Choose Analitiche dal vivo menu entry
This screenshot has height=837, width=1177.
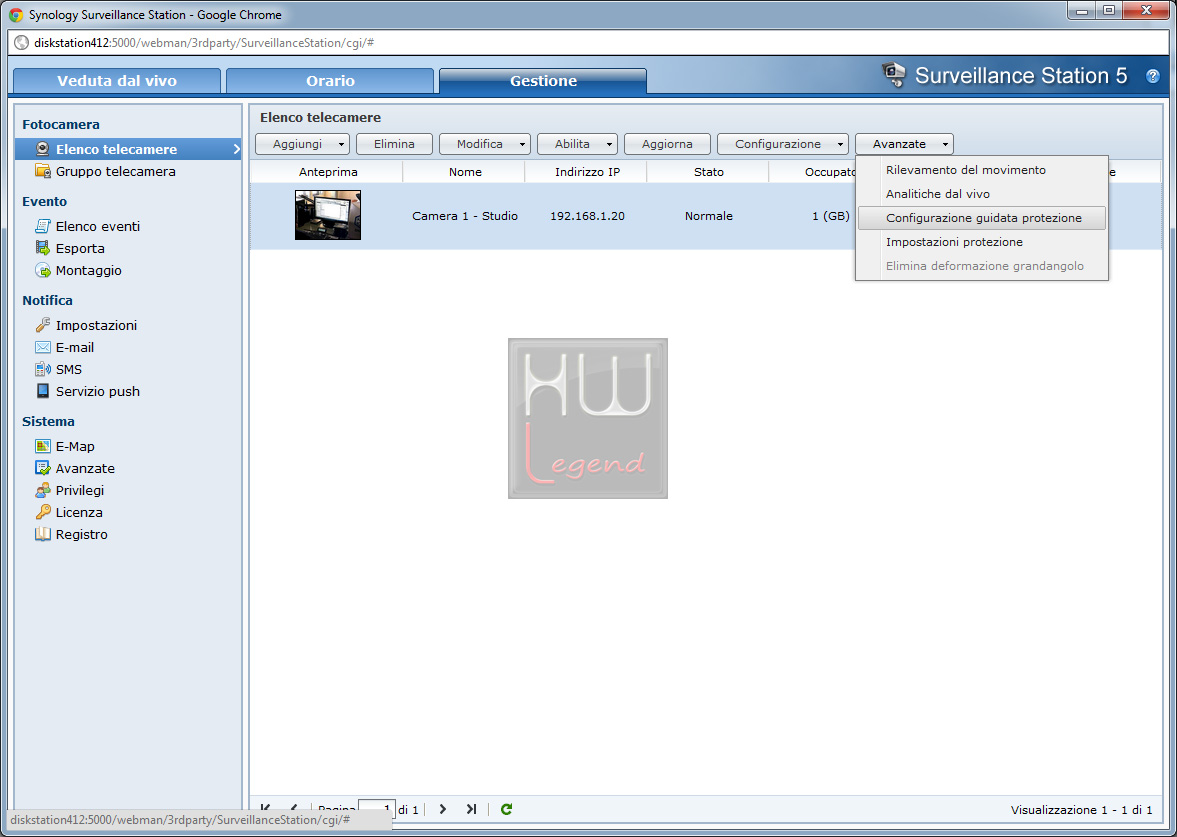click(982, 194)
